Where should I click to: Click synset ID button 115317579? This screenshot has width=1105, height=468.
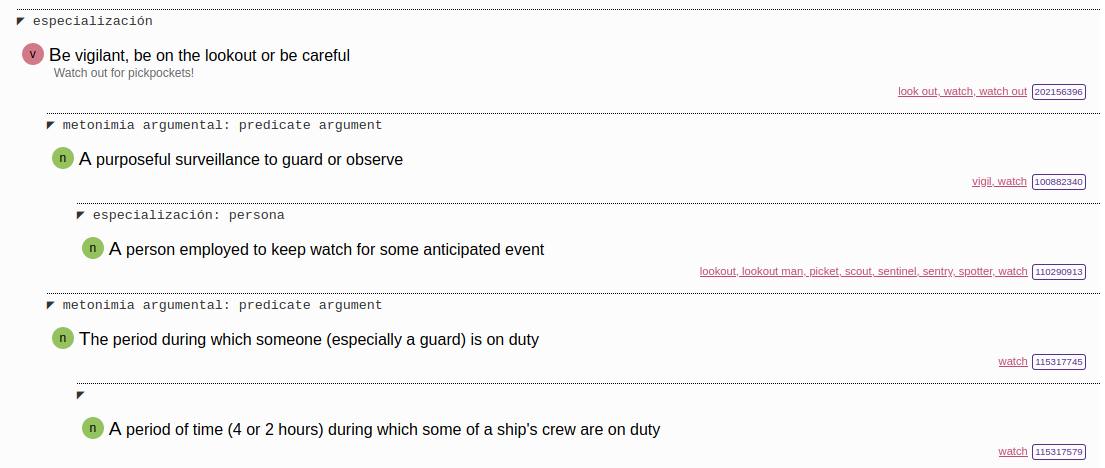coord(1059,451)
